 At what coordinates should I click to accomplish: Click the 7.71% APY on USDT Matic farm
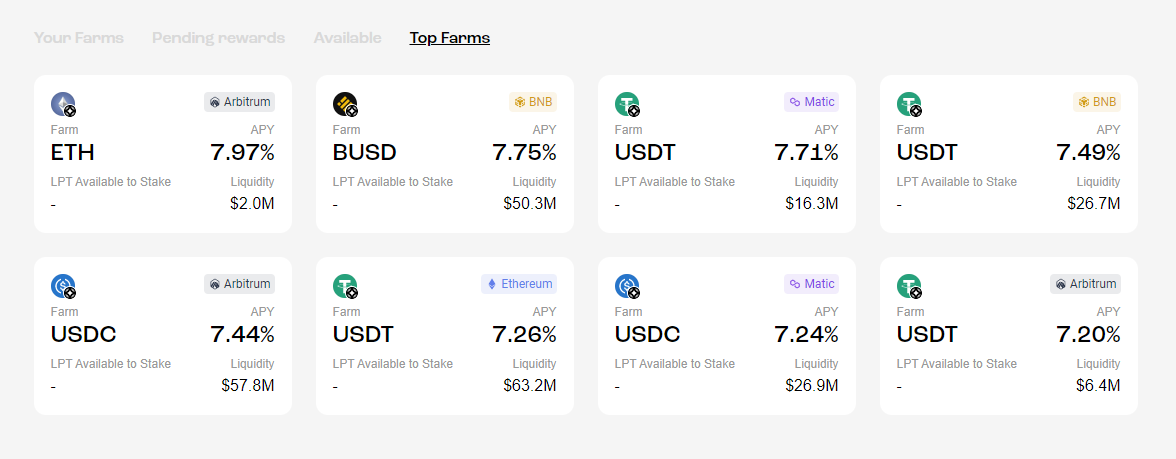point(806,153)
